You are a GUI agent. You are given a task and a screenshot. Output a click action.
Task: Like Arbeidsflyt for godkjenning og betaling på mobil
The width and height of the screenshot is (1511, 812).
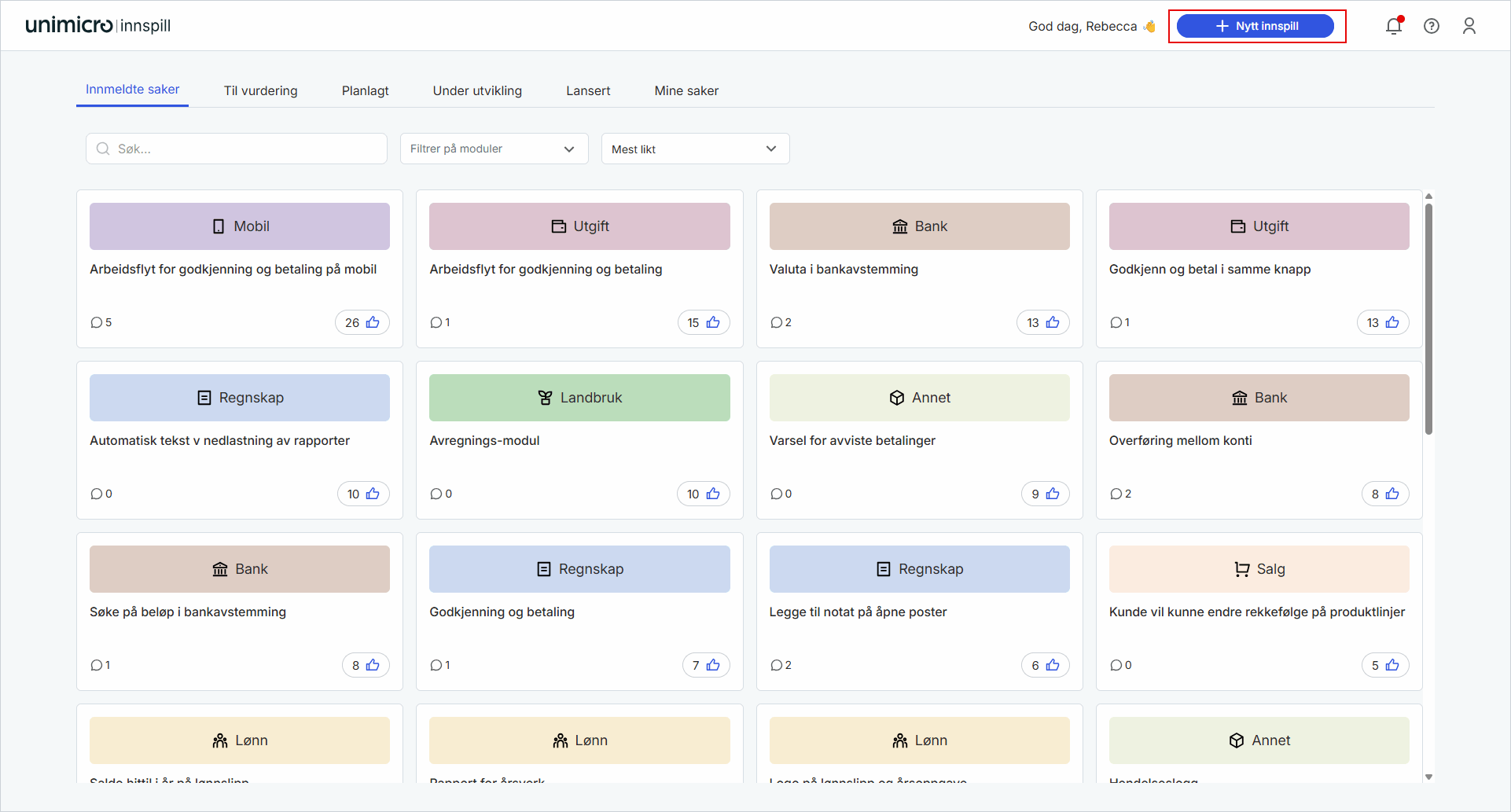(x=373, y=322)
